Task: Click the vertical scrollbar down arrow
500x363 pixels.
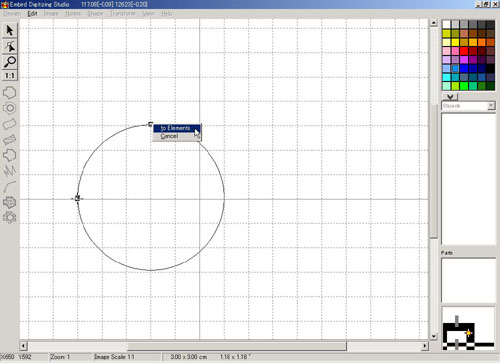Action: (x=433, y=336)
